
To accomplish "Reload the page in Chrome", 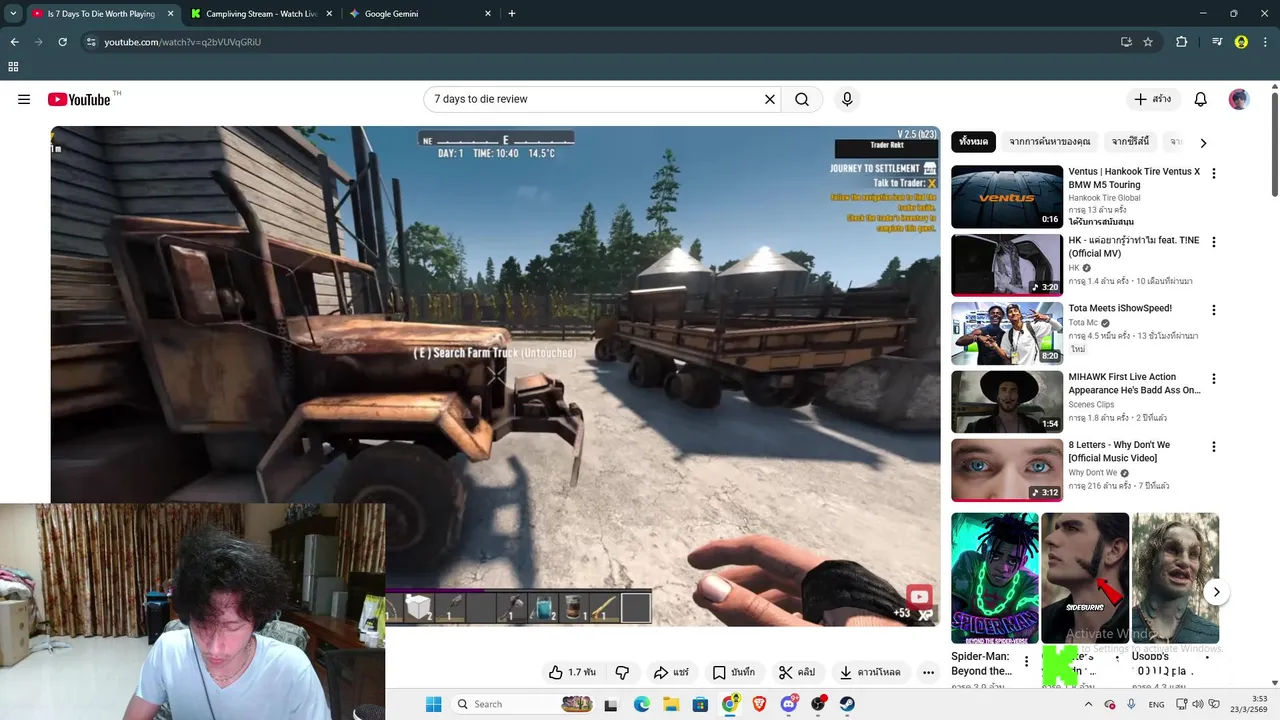I will point(62,42).
